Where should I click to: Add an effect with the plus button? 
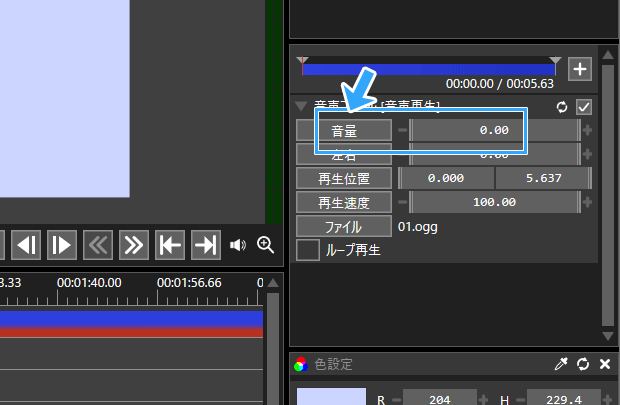tap(580, 69)
